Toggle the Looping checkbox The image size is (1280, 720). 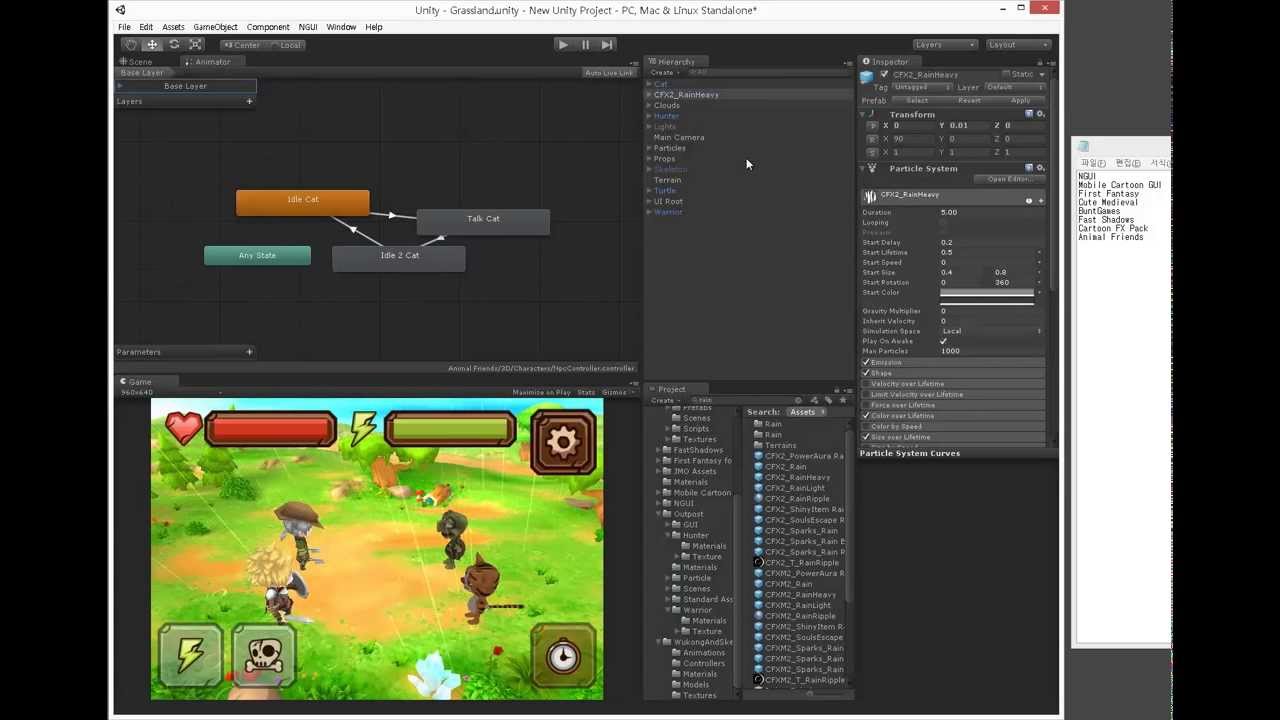point(944,223)
